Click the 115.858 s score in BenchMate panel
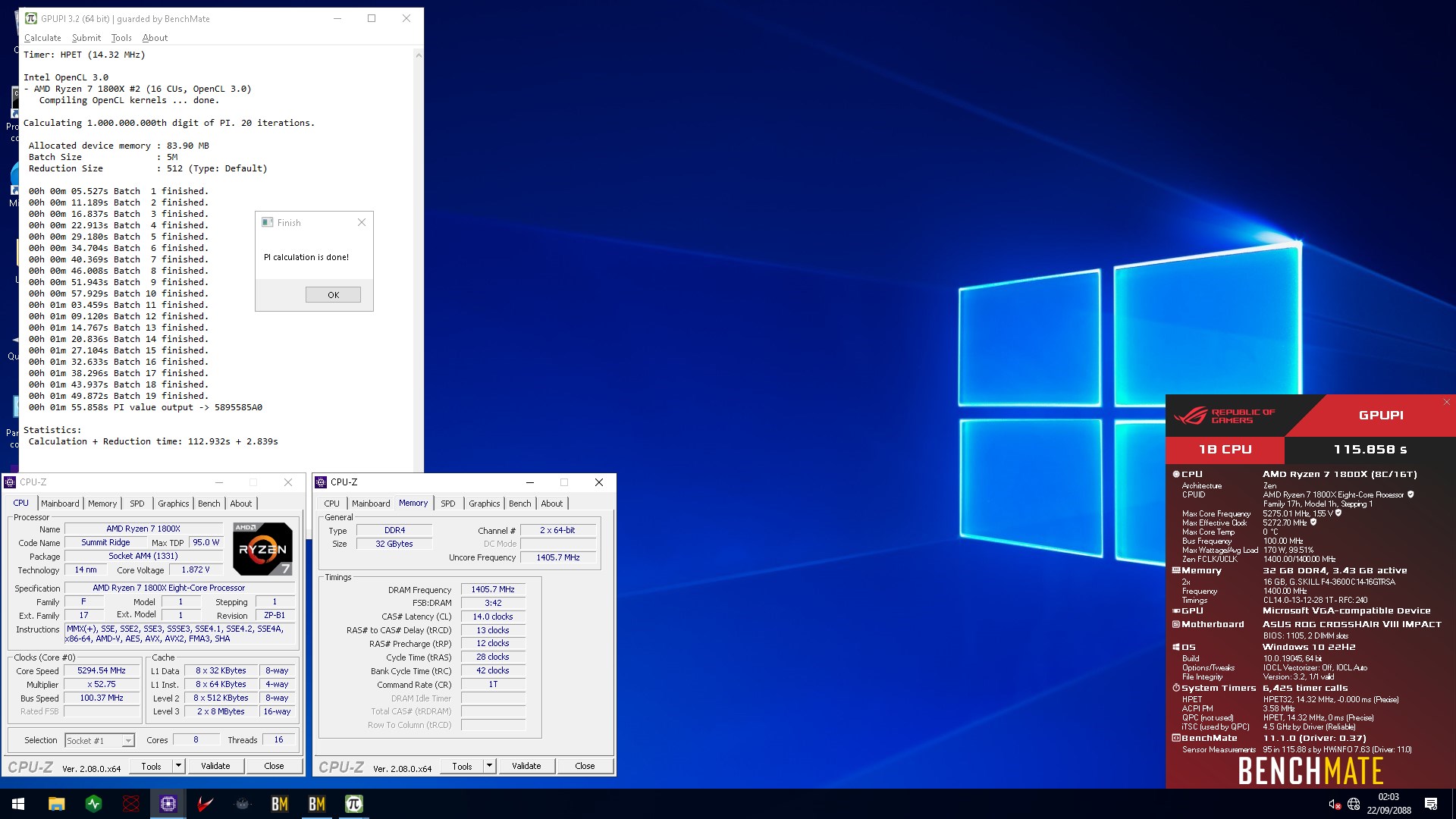 (1370, 450)
